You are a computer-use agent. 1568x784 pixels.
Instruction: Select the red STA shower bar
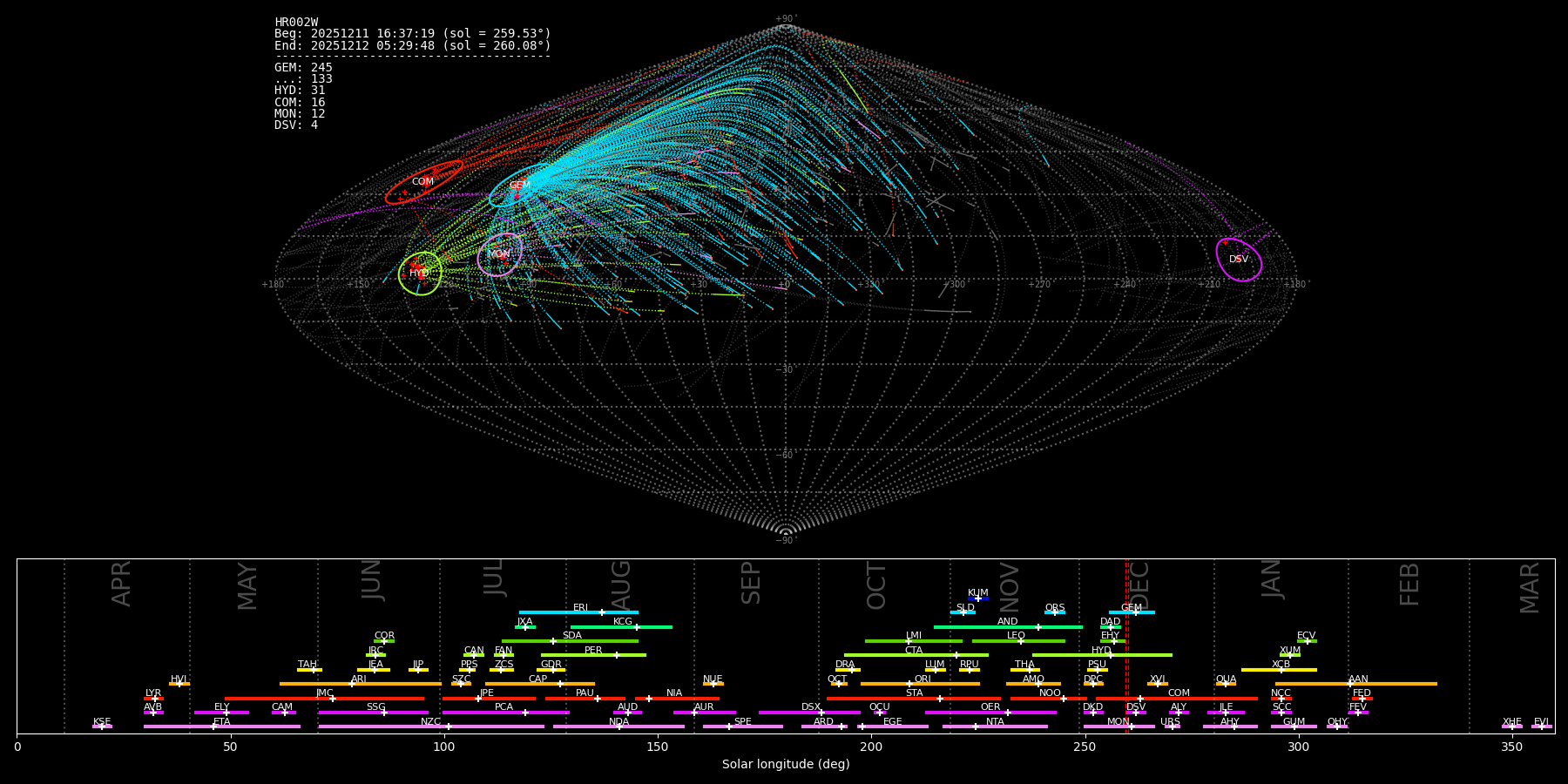[914, 699]
